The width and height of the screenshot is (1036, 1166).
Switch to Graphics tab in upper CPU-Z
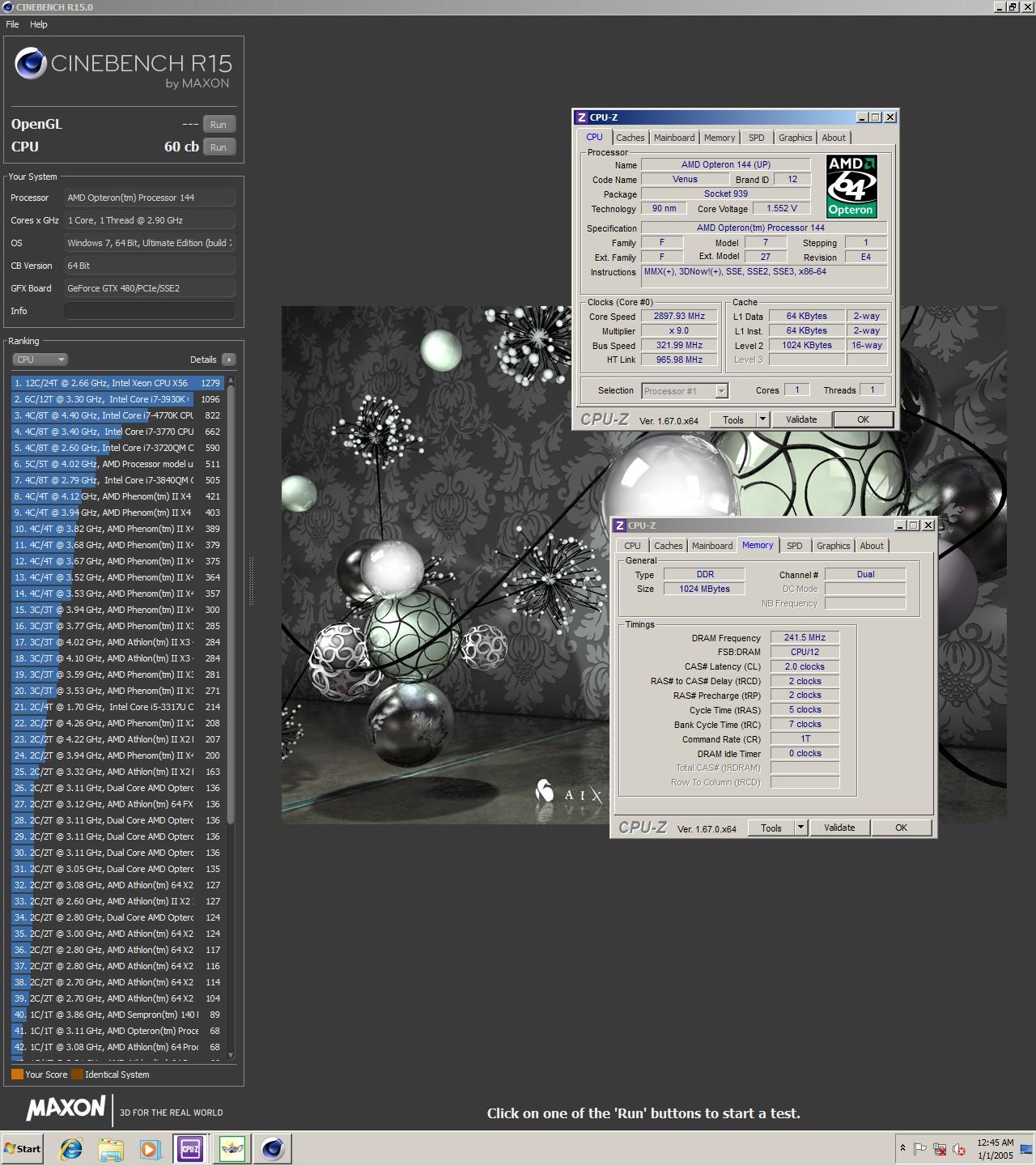795,138
